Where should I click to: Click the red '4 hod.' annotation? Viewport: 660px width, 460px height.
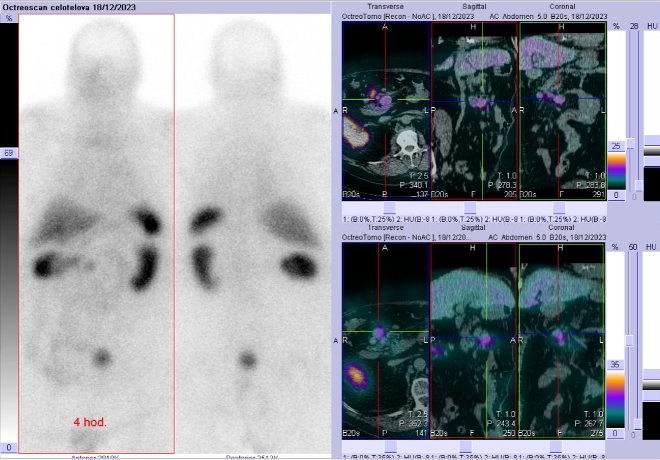point(90,422)
